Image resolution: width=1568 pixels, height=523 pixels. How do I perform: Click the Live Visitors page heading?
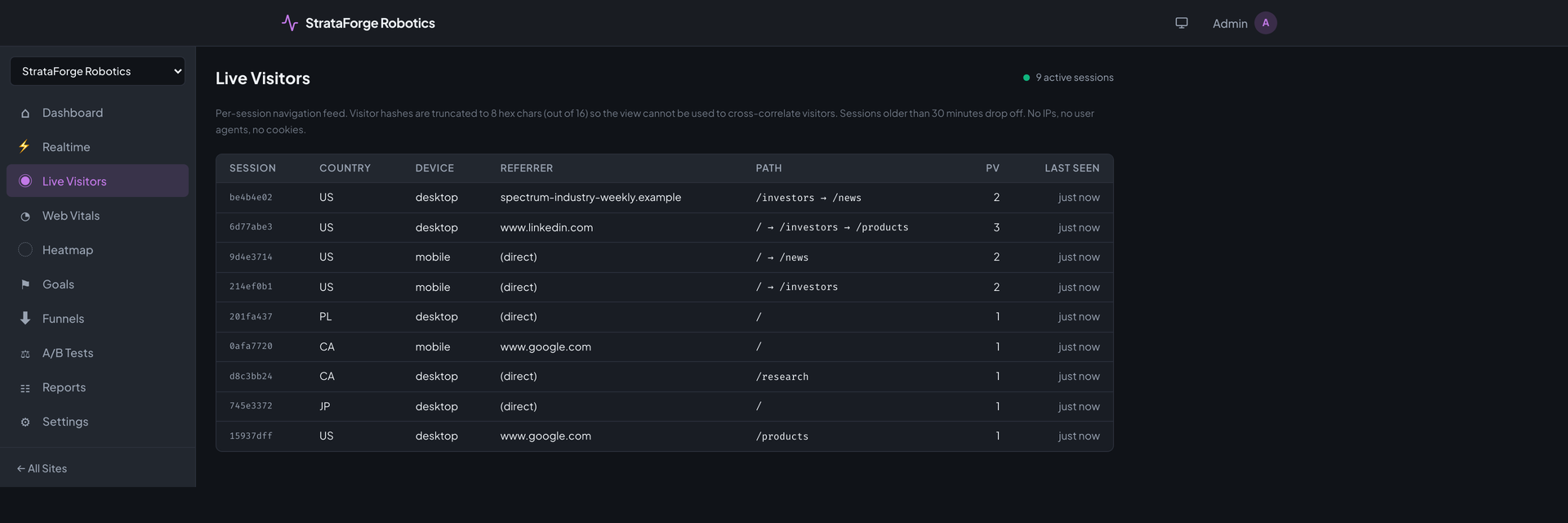263,78
